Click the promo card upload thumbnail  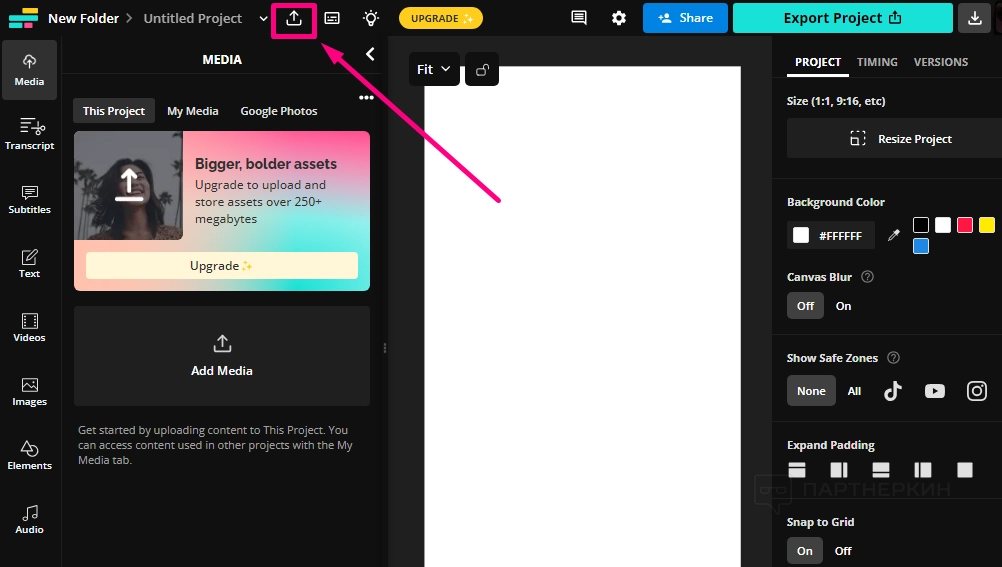point(128,185)
